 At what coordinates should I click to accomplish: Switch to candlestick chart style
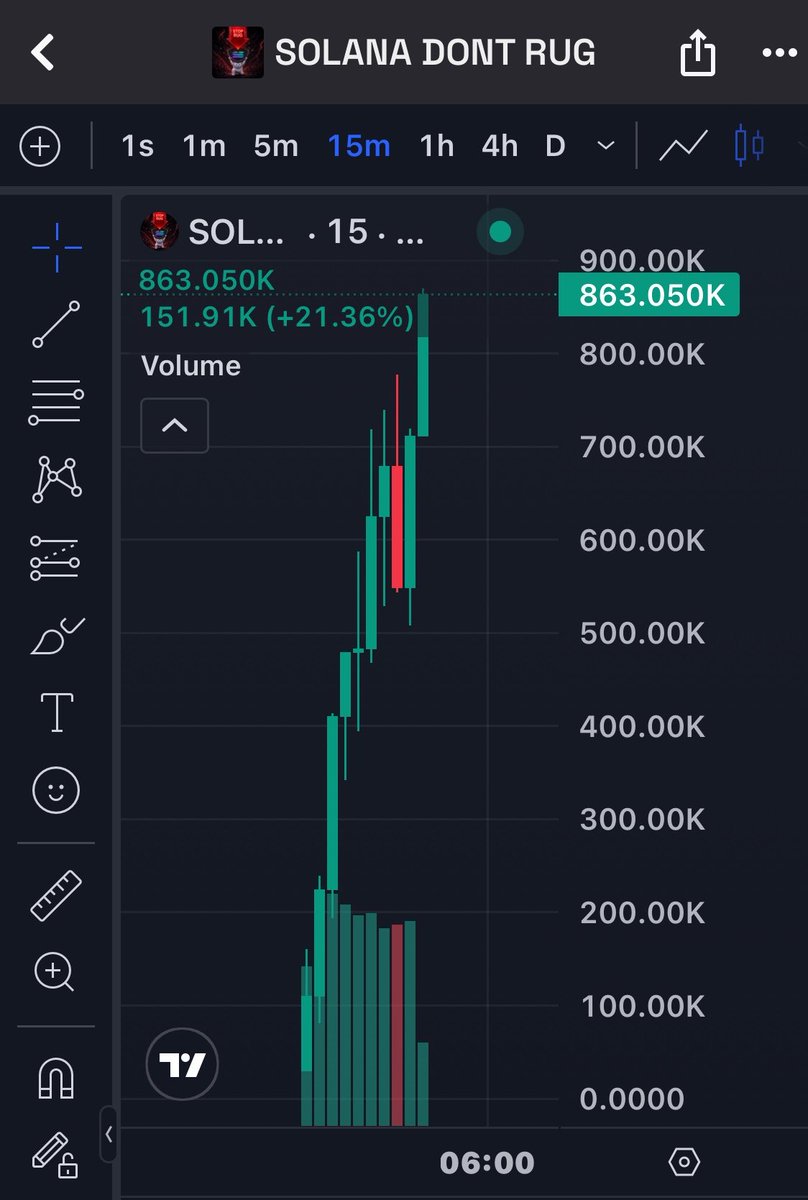pos(749,146)
